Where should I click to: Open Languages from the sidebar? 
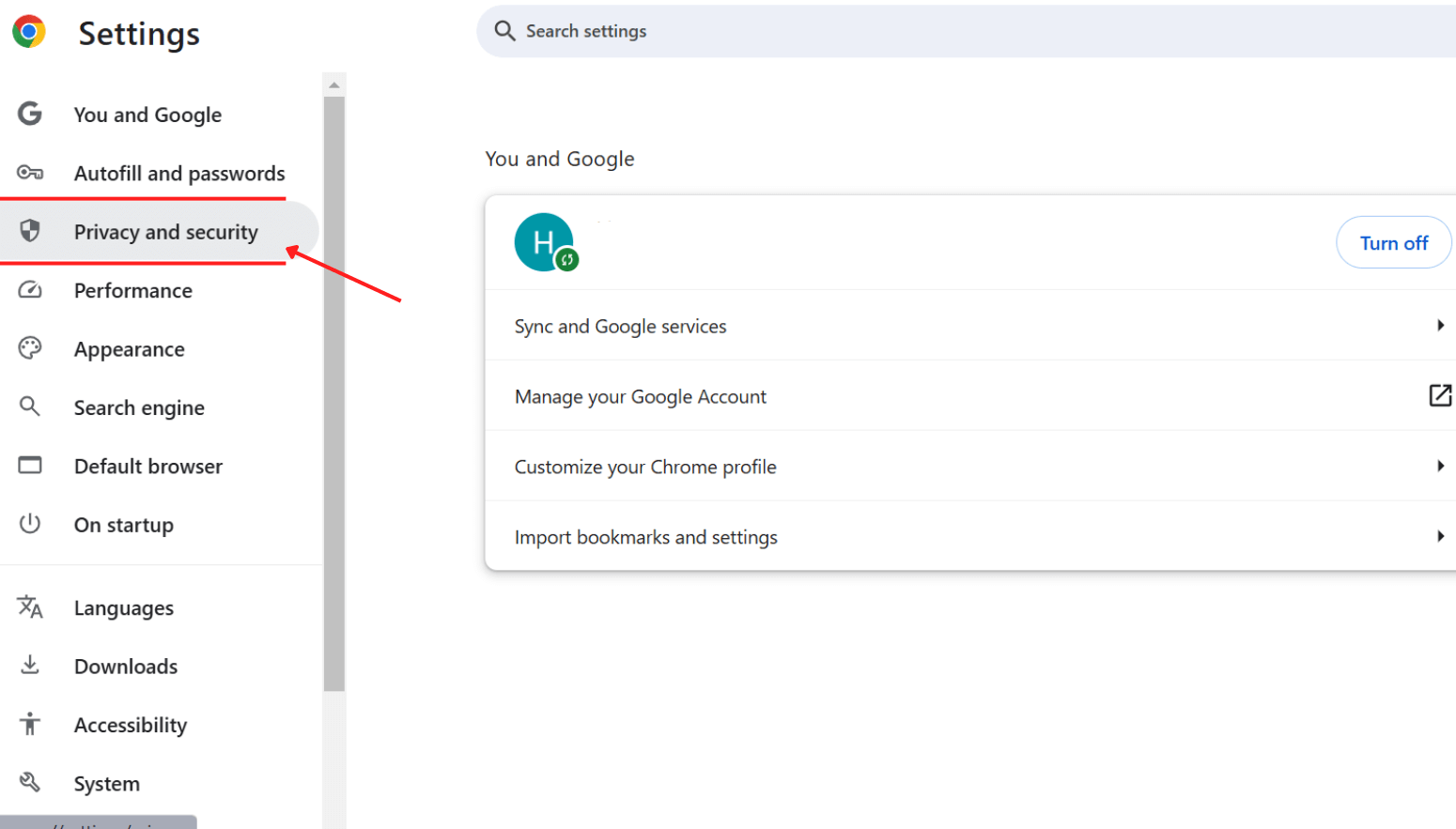pyautogui.click(x=123, y=607)
